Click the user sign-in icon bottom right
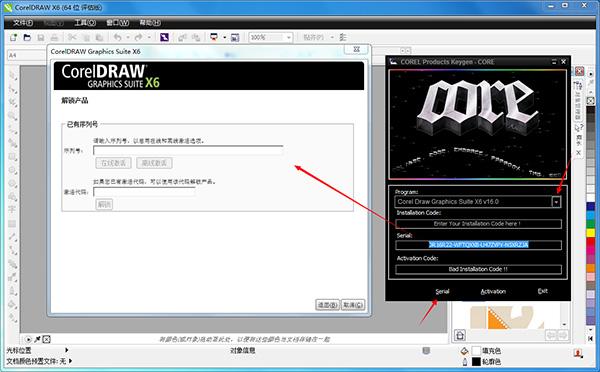The height and width of the screenshot is (372, 600). click(578, 354)
